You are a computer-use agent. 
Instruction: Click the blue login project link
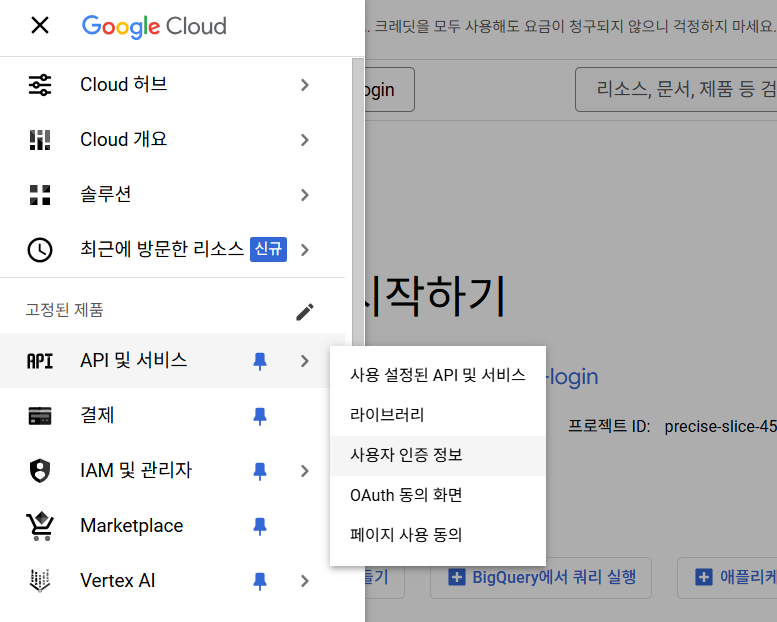[x=572, y=377]
